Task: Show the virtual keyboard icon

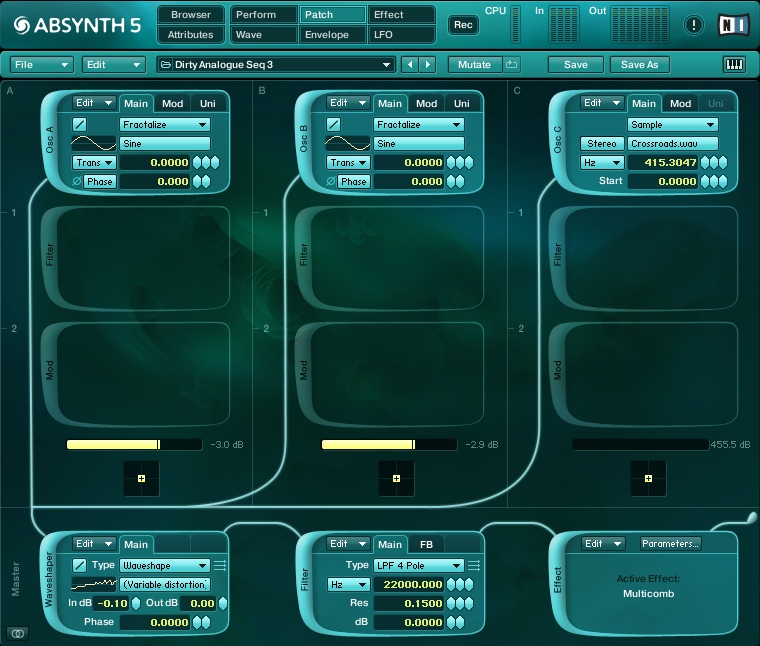Action: (734, 64)
